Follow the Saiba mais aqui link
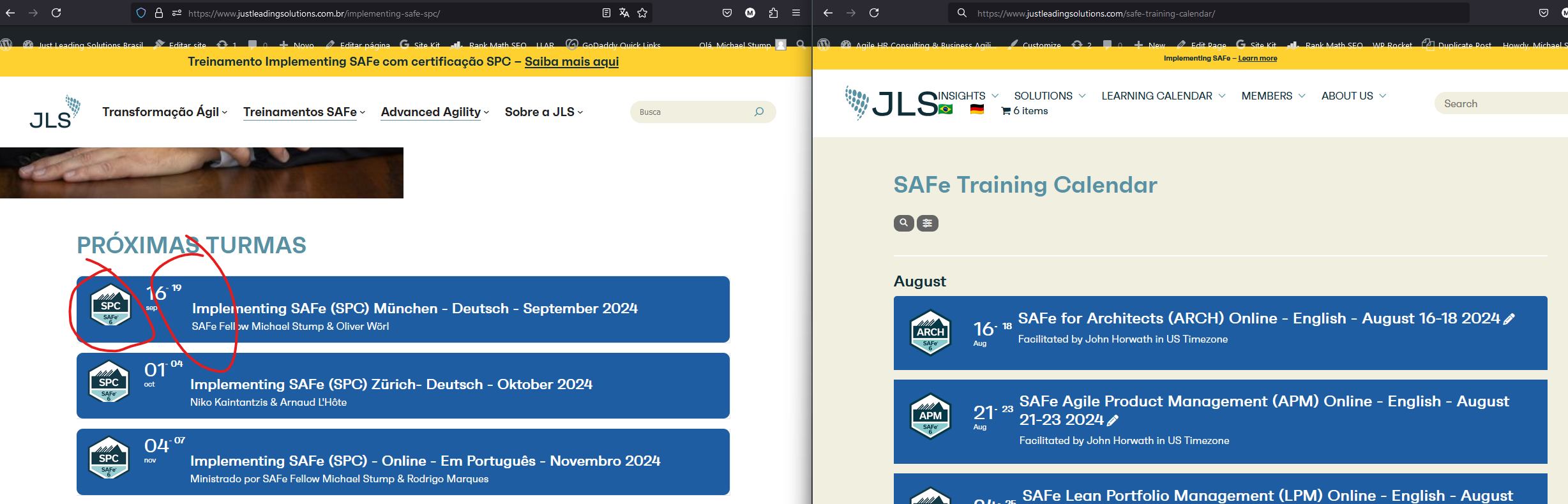This screenshot has height=504, width=1568. (571, 61)
